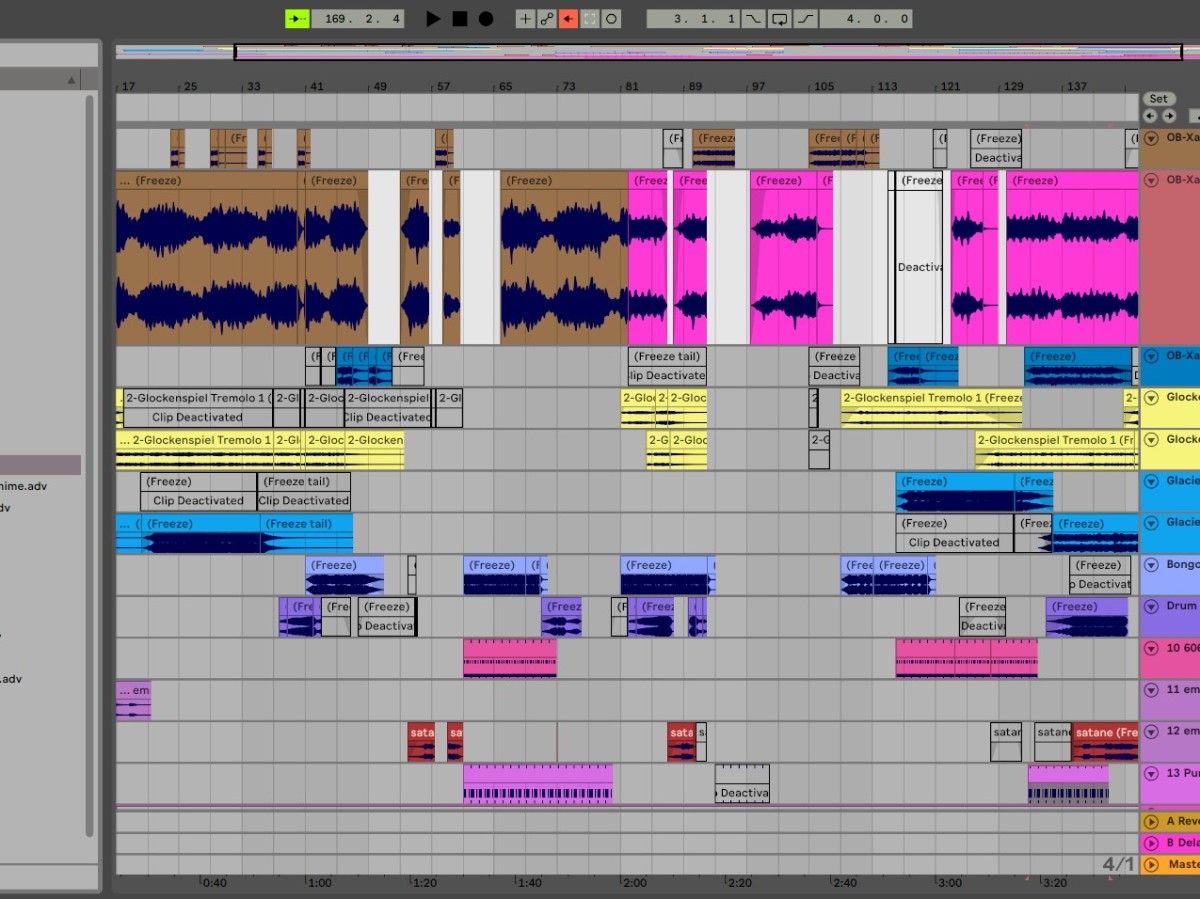Viewport: 1200px width, 899px height.
Task: Click the Punch-In switch icon
Action: pos(753,19)
